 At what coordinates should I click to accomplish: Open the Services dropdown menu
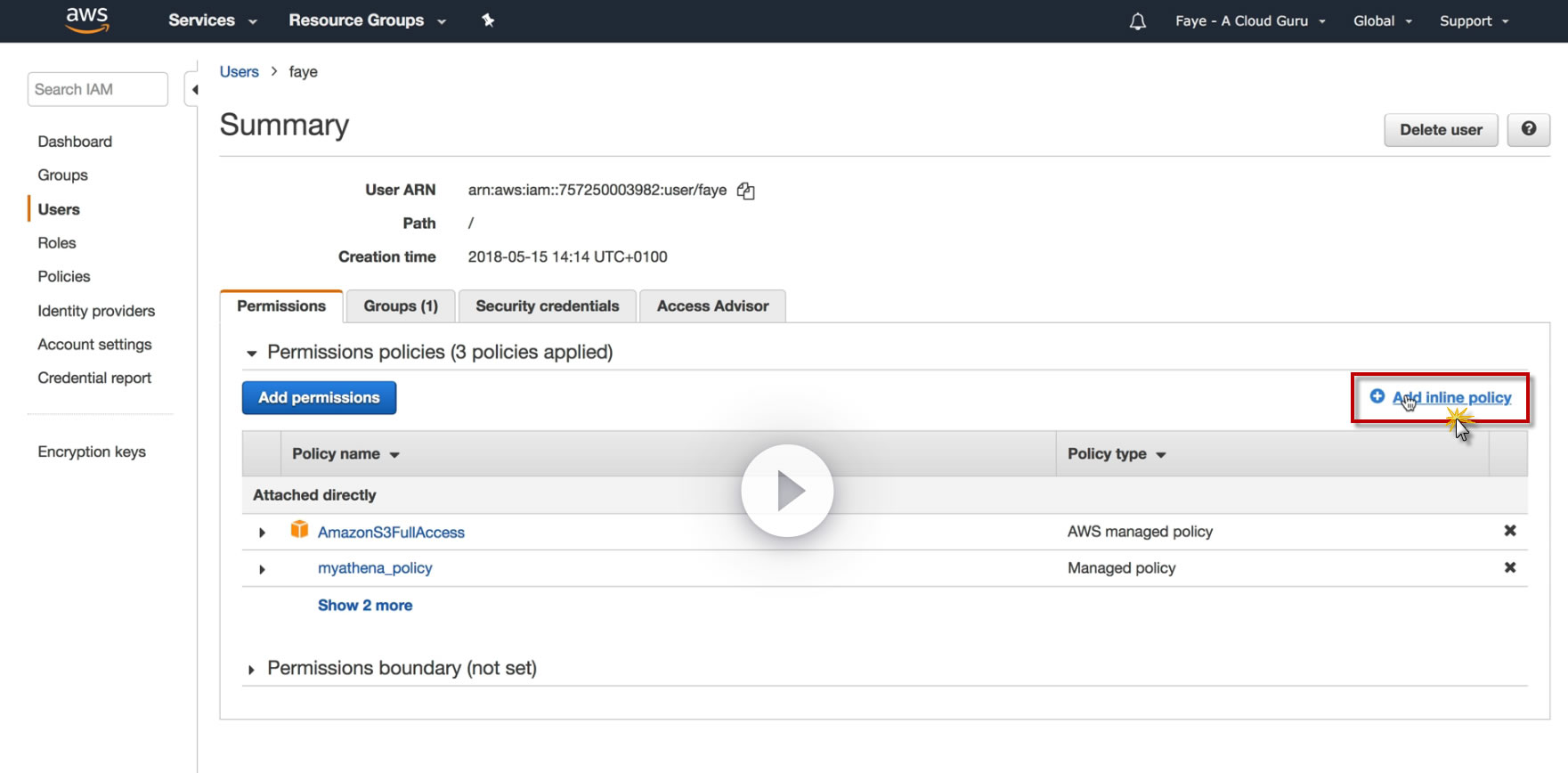coord(212,20)
